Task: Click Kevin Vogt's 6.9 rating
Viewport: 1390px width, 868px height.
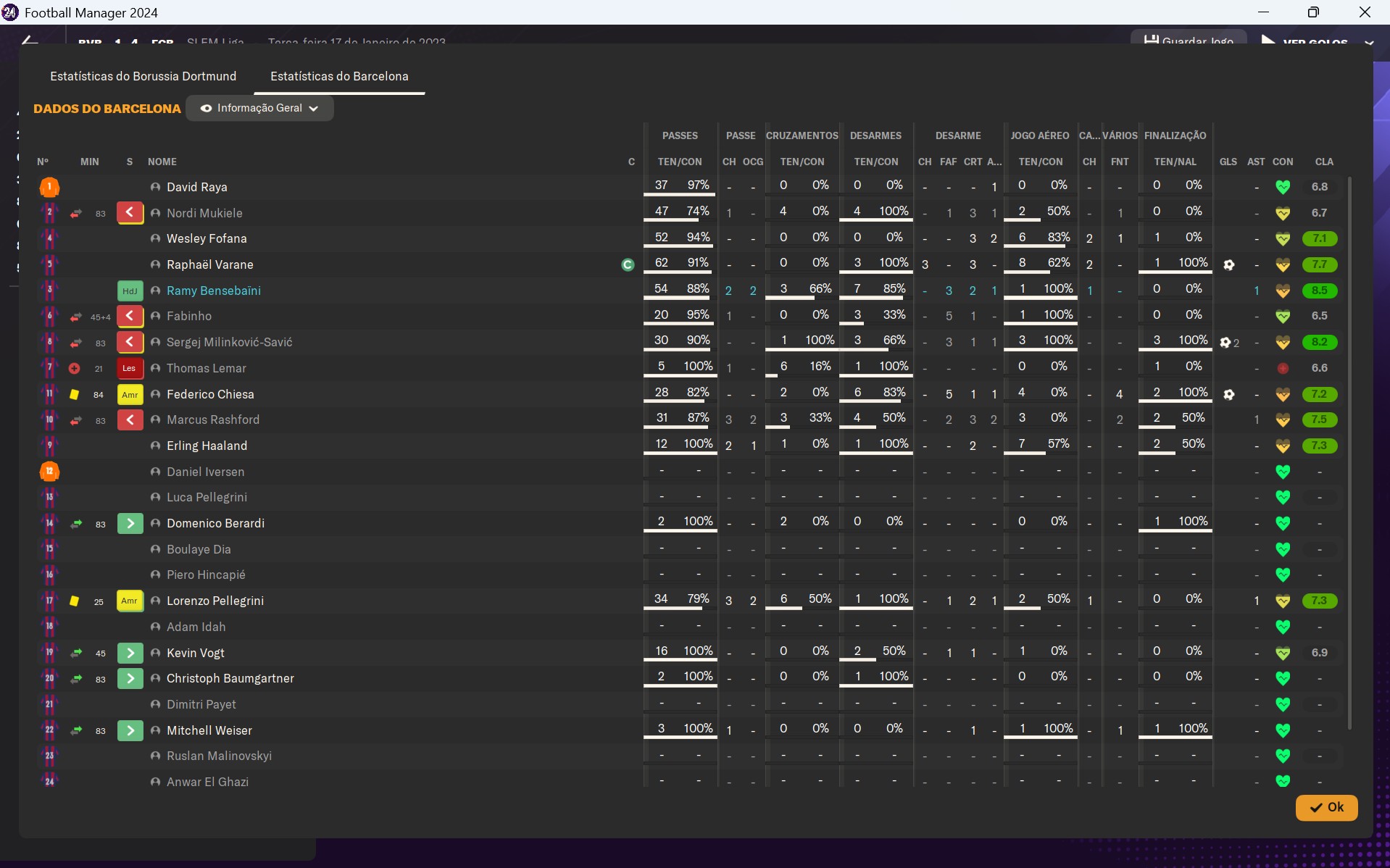Action: (x=1320, y=653)
